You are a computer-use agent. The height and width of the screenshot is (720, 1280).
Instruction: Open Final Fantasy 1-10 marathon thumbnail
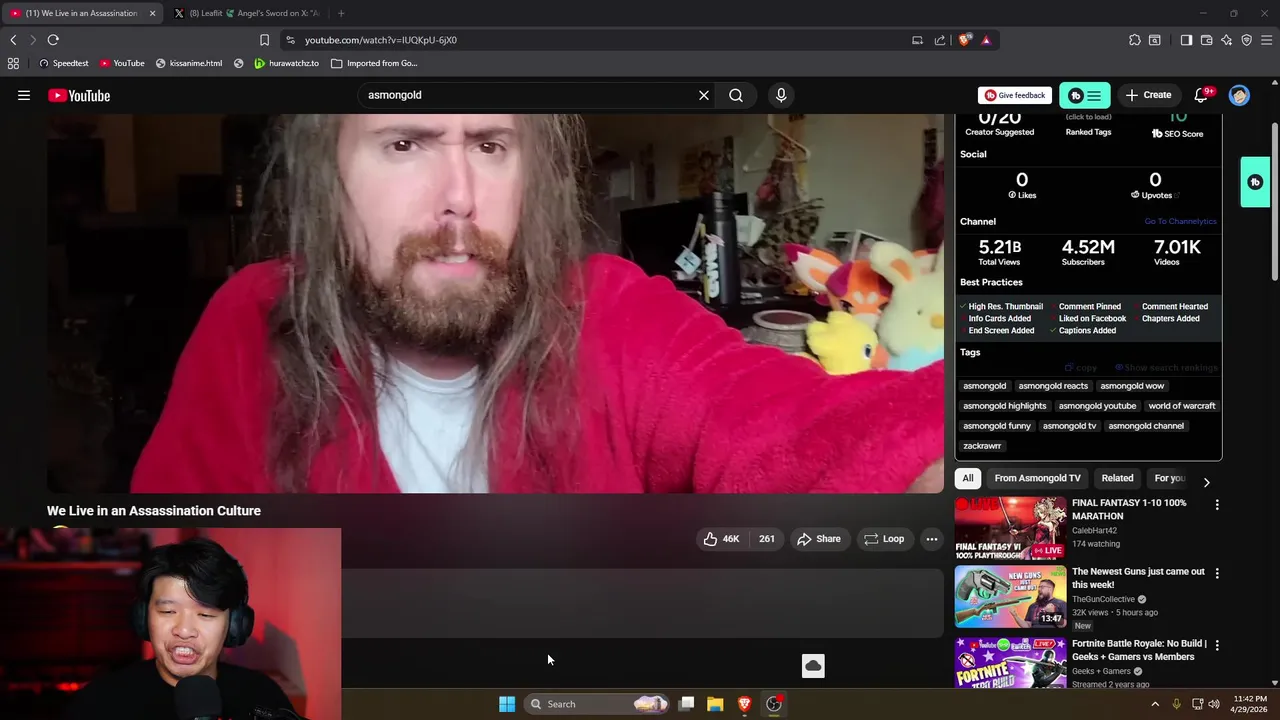coord(1010,528)
